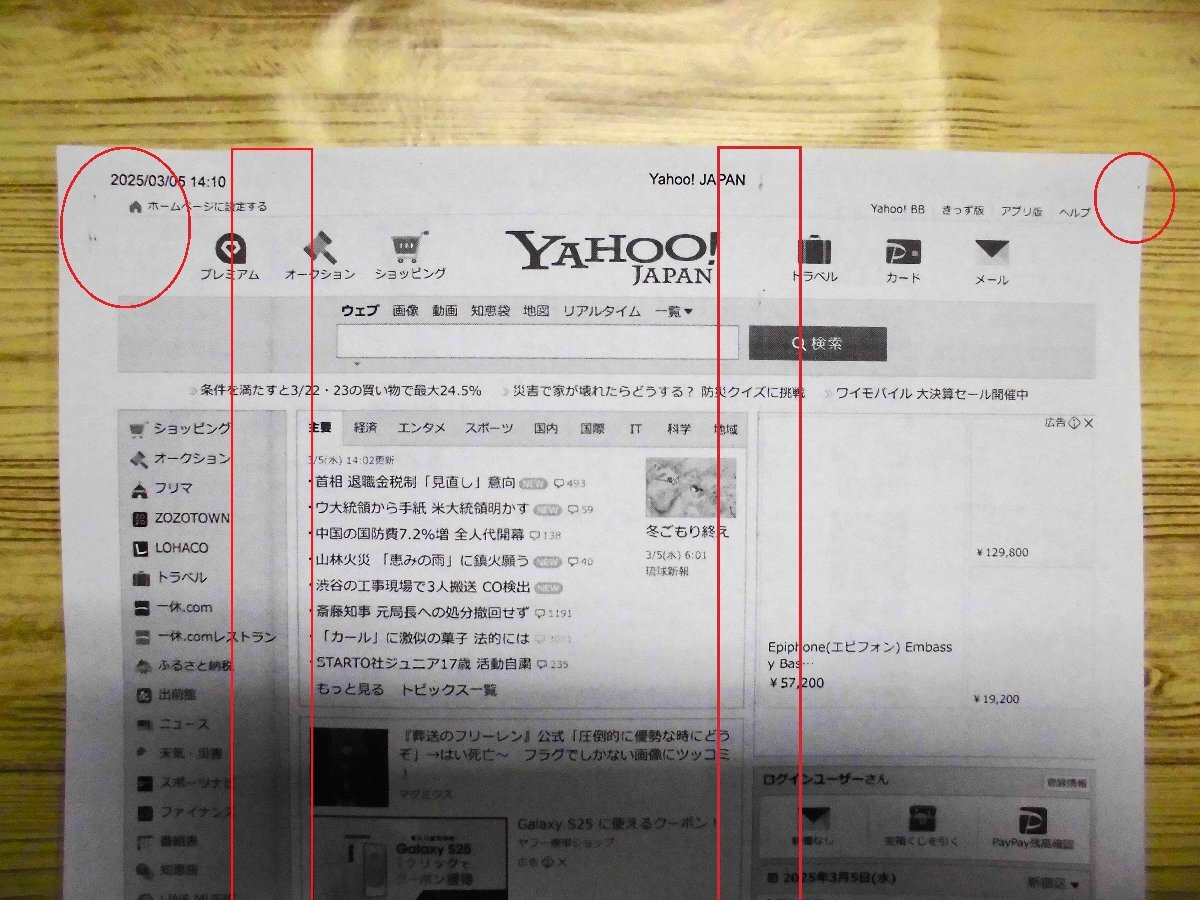This screenshot has height=900, width=1200.
Task: Click the もっと見る link
Action: pos(350,690)
